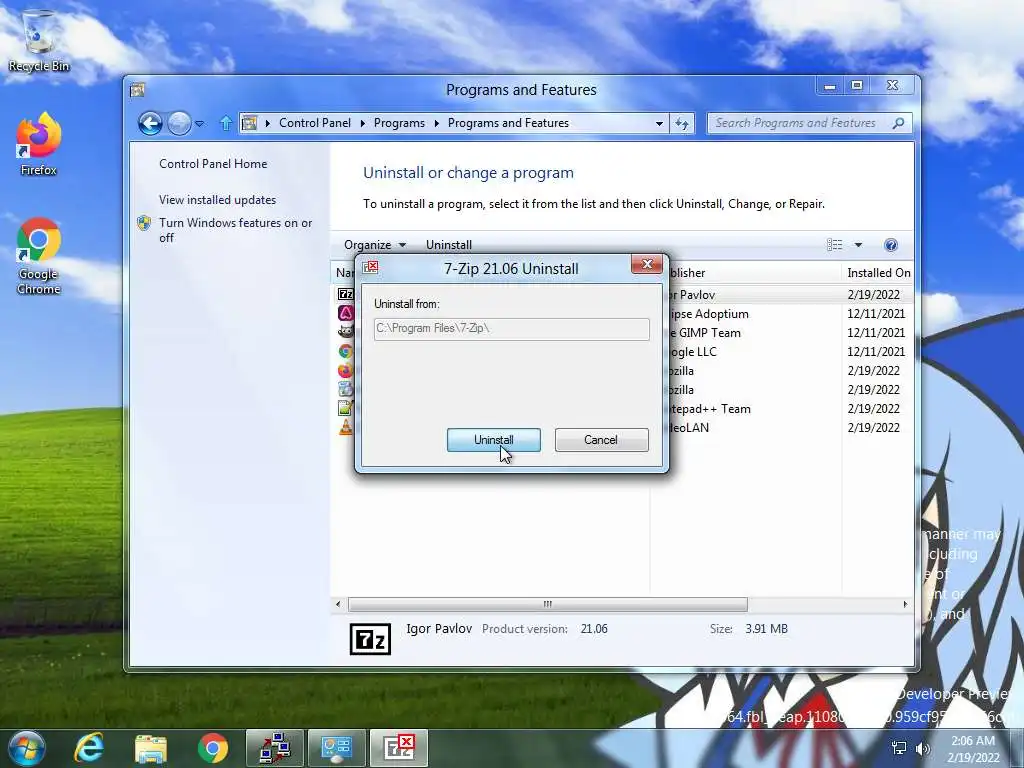Select the Google Chrome list row icon
This screenshot has height=768, width=1024.
pos(345,351)
